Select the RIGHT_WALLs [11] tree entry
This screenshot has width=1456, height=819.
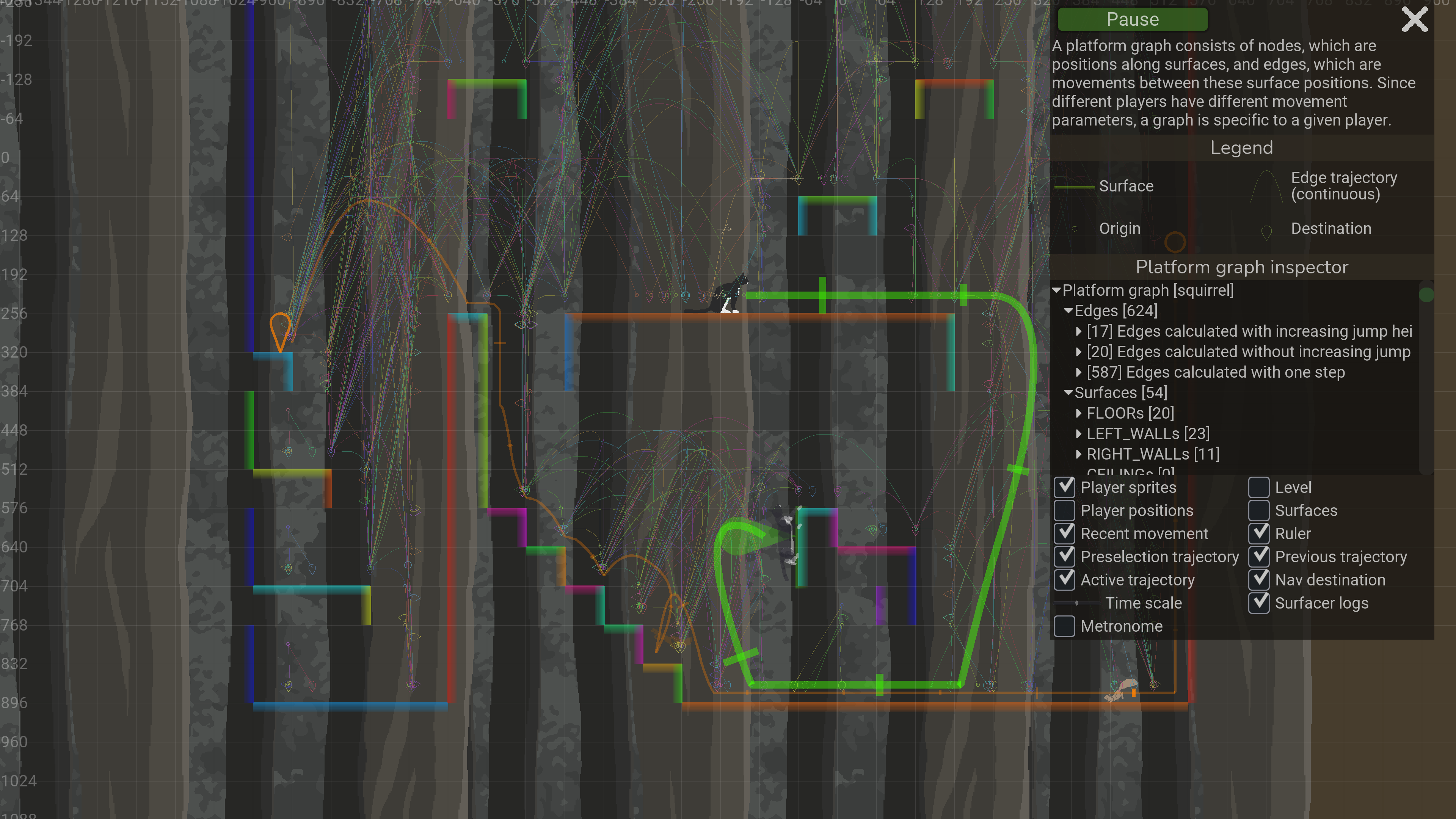pyautogui.click(x=1153, y=455)
